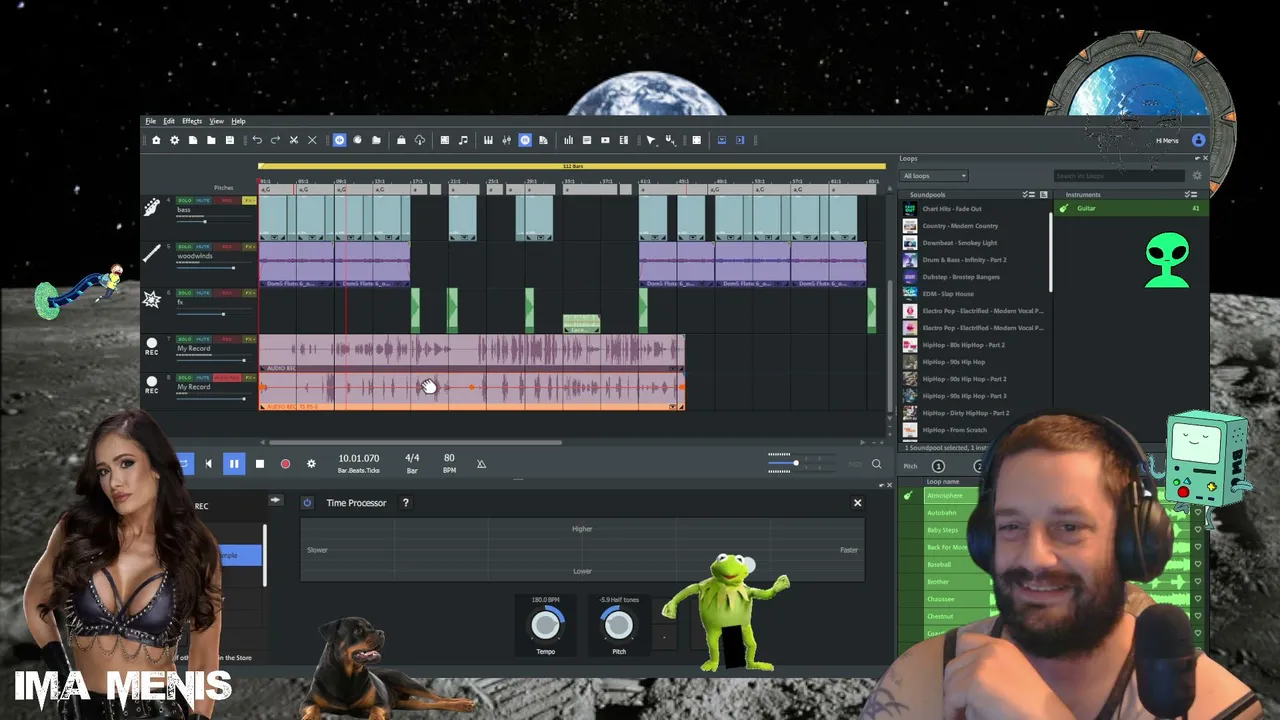
Task: Undo the last action
Action: 257,140
